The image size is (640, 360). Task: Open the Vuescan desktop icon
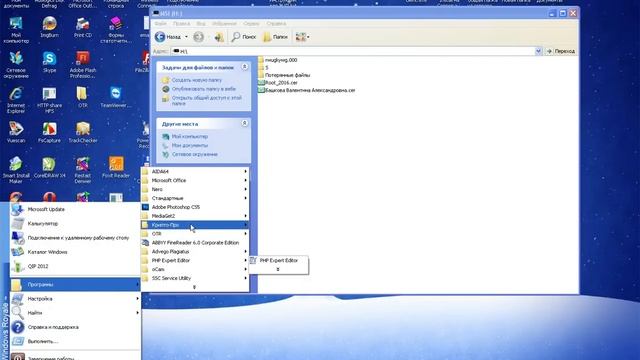16,133
